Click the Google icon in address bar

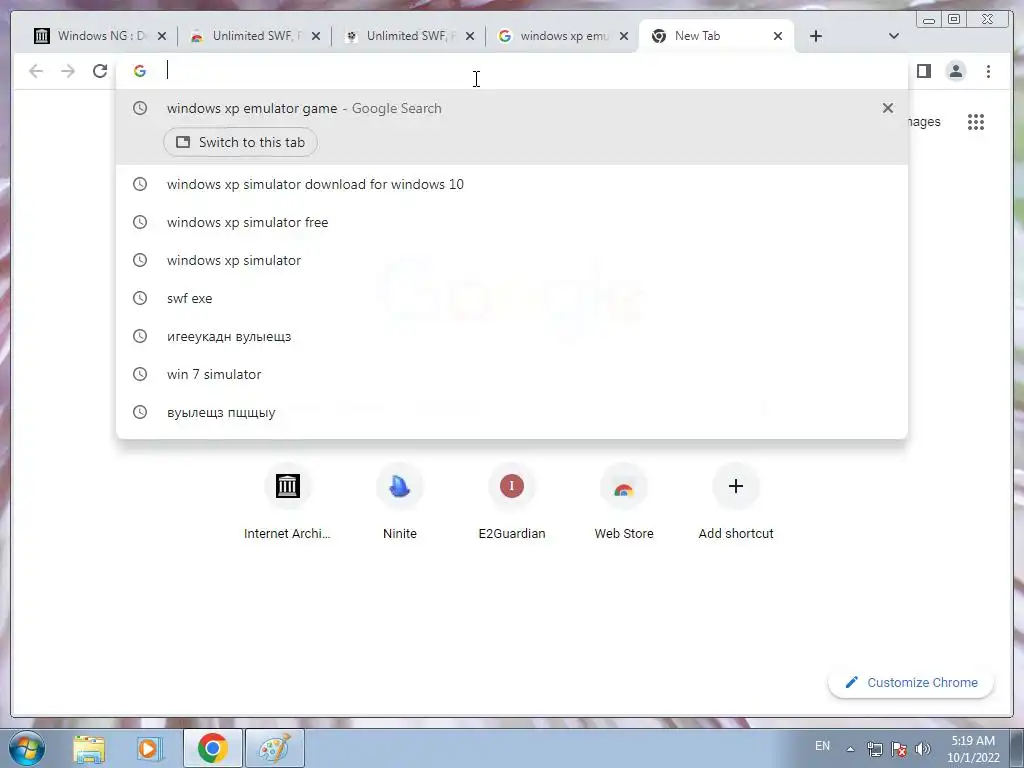click(140, 71)
